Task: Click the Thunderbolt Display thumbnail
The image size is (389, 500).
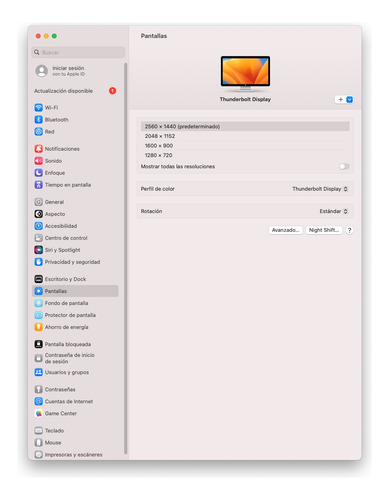Action: pos(245,74)
